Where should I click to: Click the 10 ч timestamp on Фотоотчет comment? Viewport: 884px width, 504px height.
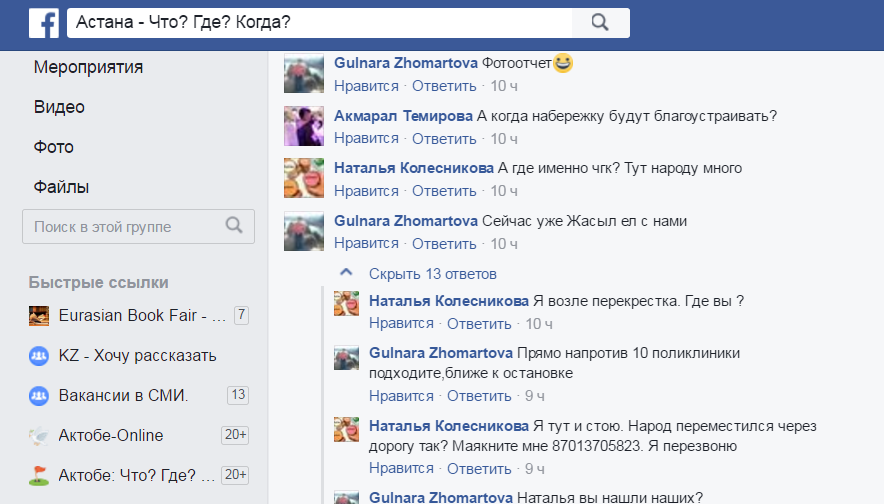pyautogui.click(x=504, y=86)
